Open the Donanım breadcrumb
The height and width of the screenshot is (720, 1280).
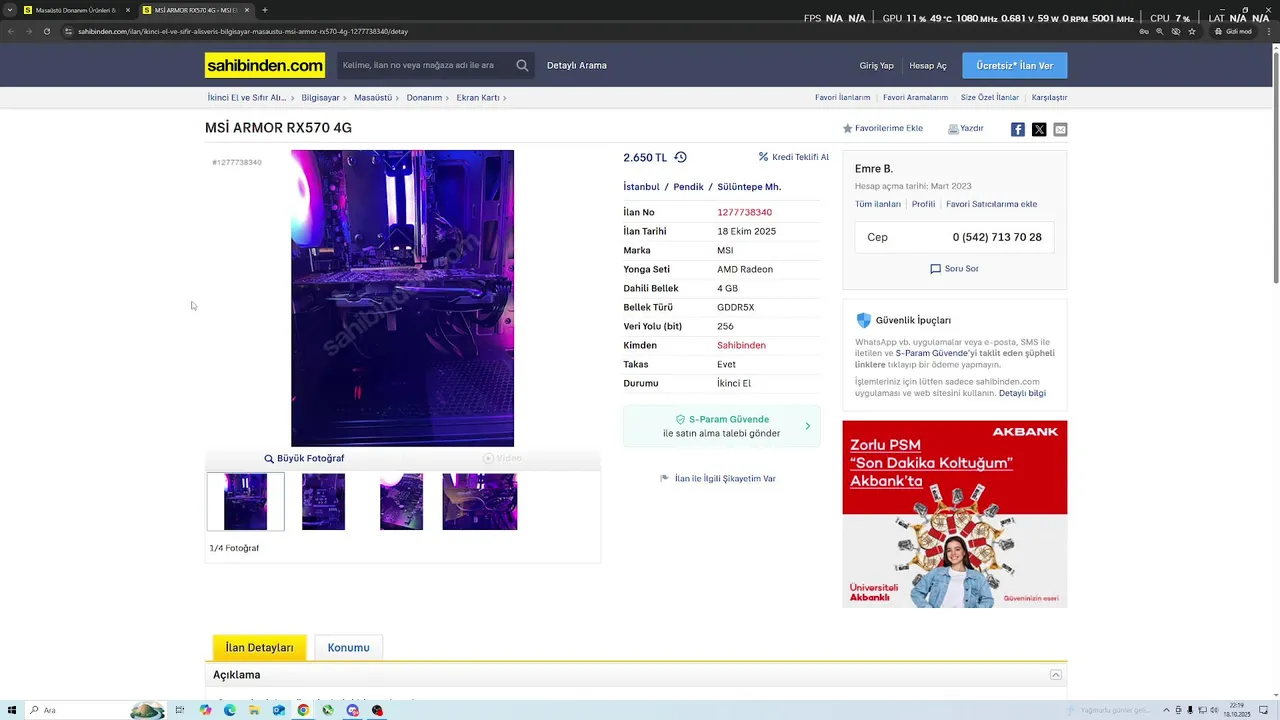(424, 98)
